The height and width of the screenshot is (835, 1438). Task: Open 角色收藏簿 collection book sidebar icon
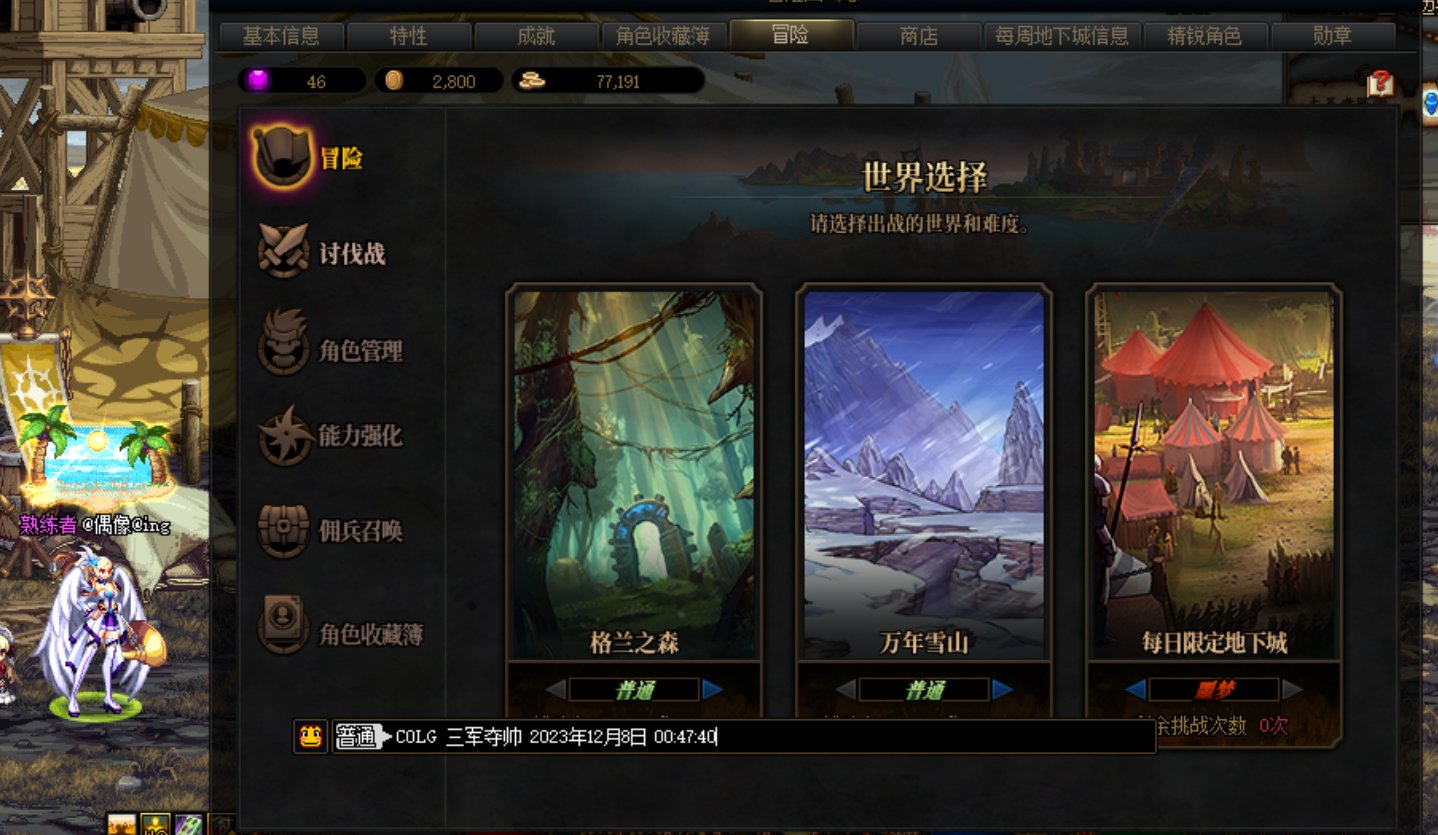(x=283, y=625)
